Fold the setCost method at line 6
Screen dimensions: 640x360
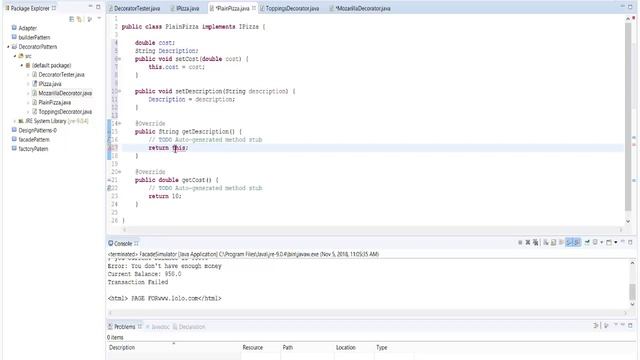[120, 59]
